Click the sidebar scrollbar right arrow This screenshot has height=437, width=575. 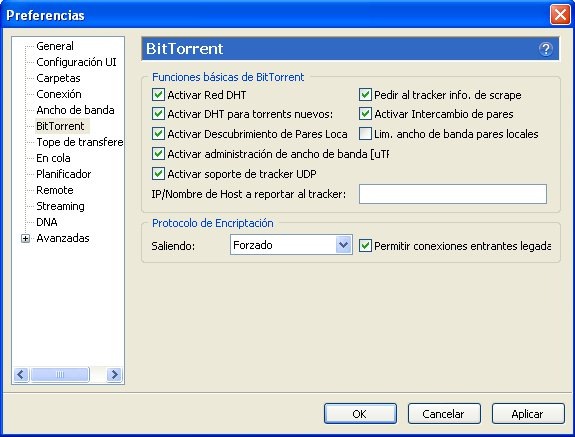[114, 374]
